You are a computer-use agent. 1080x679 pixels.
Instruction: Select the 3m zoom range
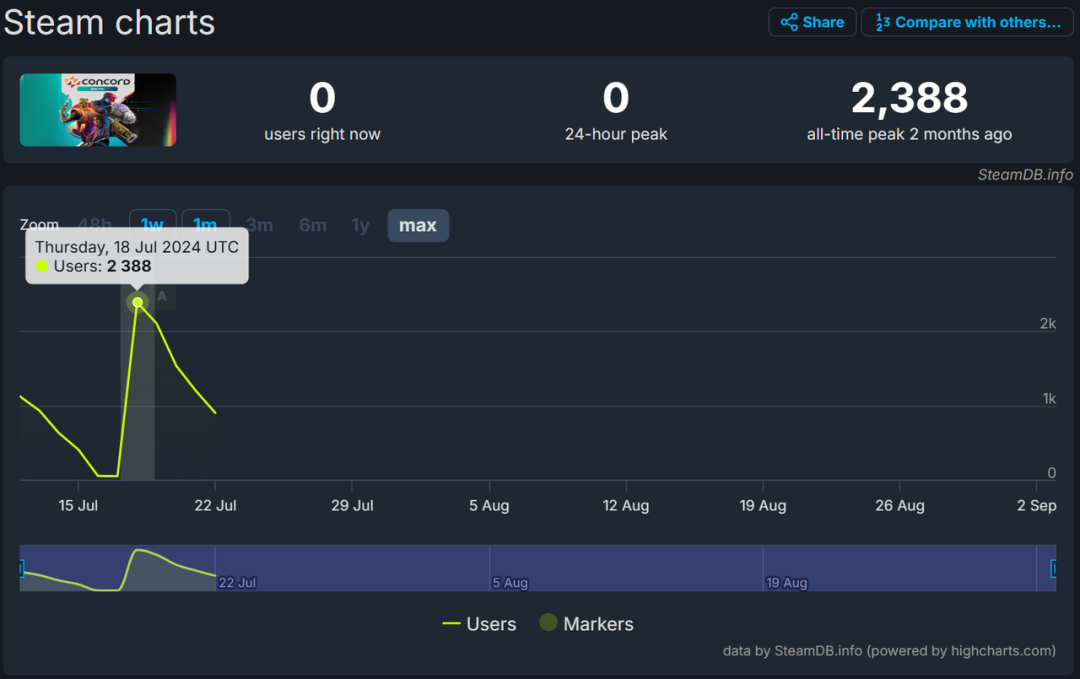point(260,225)
